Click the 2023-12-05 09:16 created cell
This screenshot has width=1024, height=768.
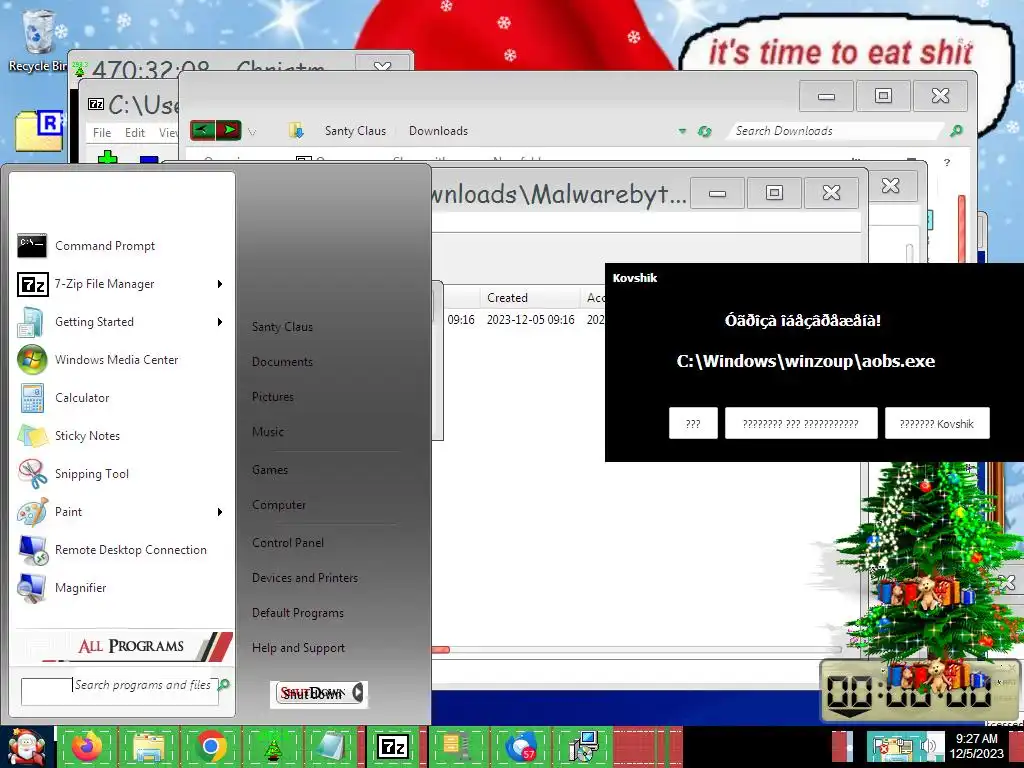(x=530, y=320)
